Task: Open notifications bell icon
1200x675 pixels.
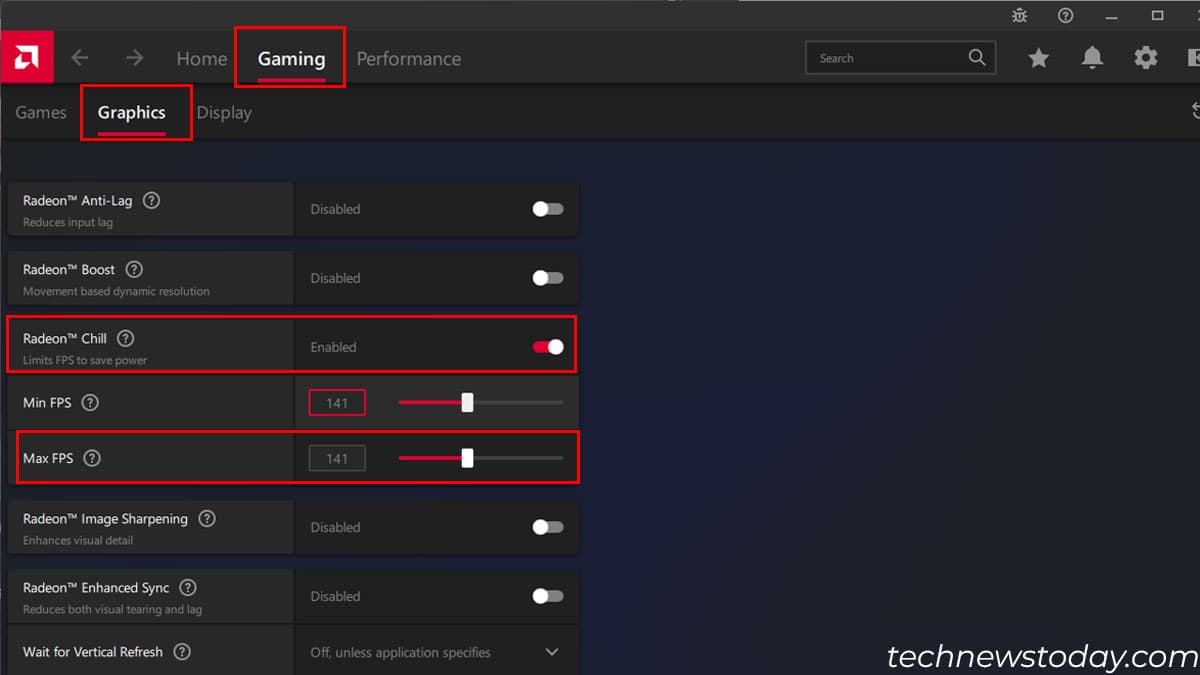Action: (x=1092, y=58)
